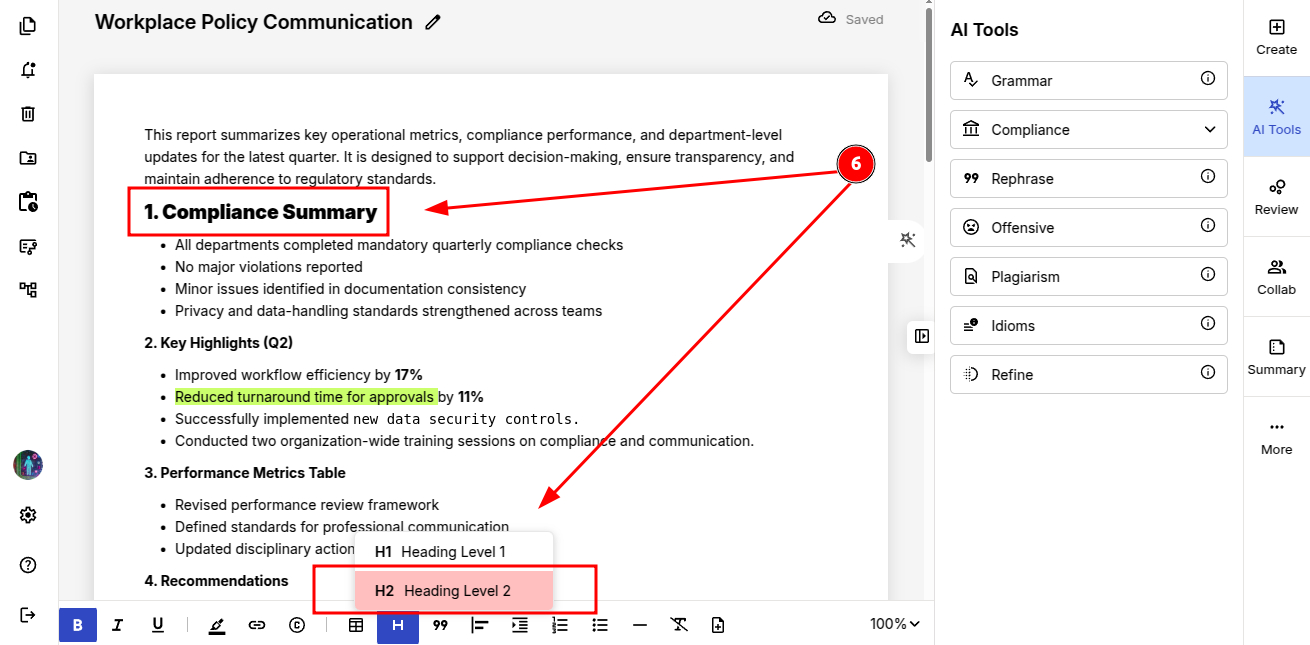
Task: Open the trash icon in left sidebar
Action: tap(28, 114)
